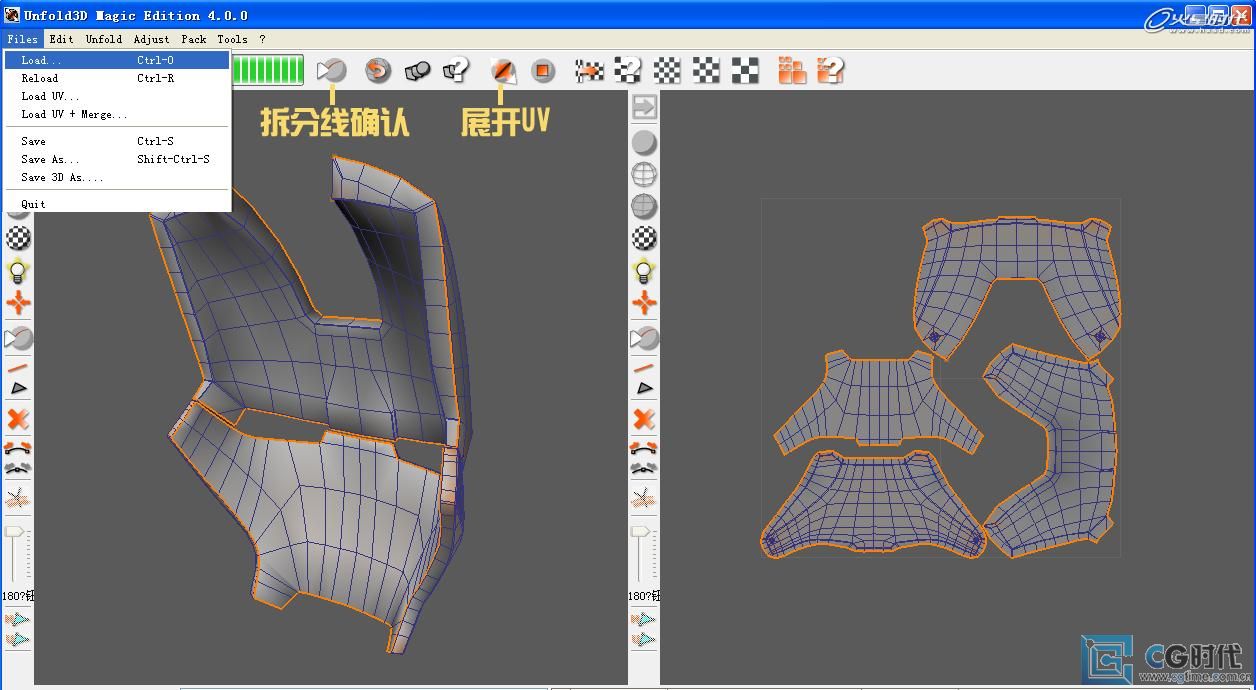Click the orange pack blocks icon

792,70
